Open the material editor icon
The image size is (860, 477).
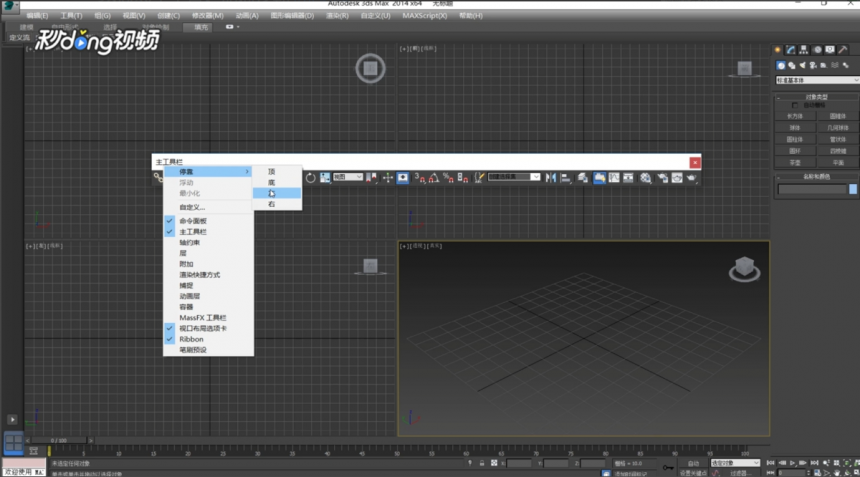point(646,178)
